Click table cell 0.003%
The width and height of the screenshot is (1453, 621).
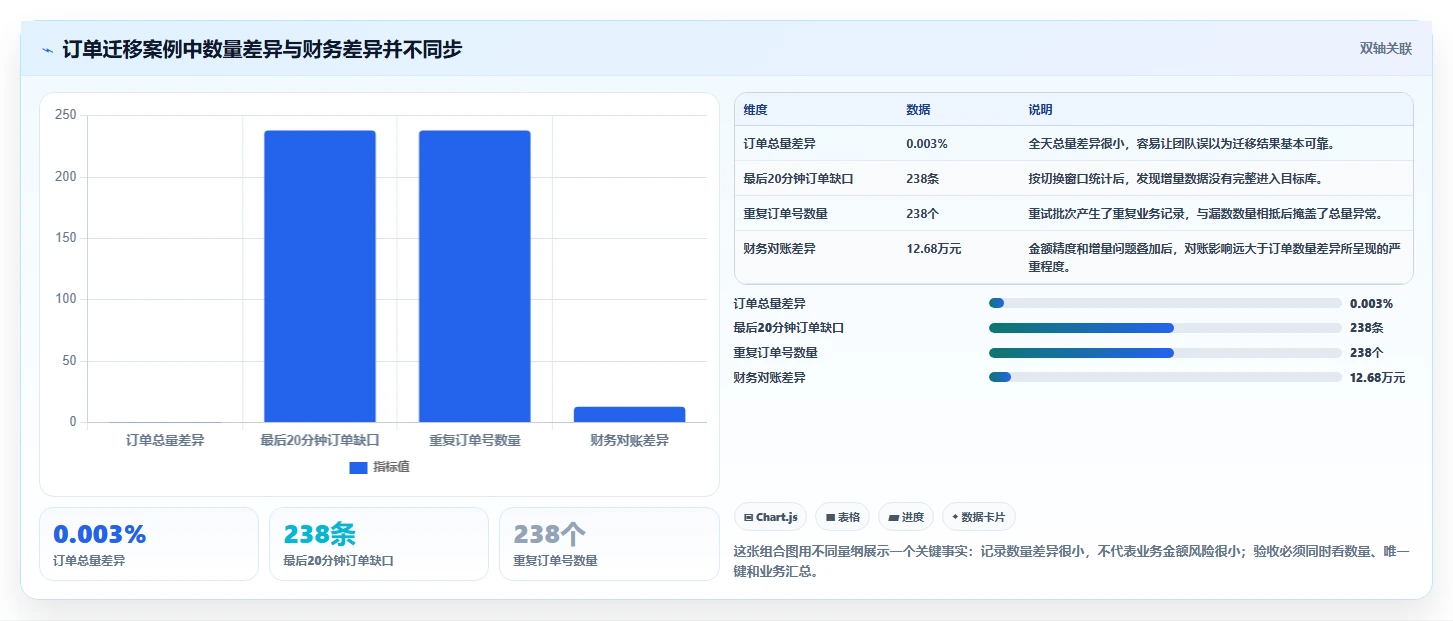click(x=927, y=144)
